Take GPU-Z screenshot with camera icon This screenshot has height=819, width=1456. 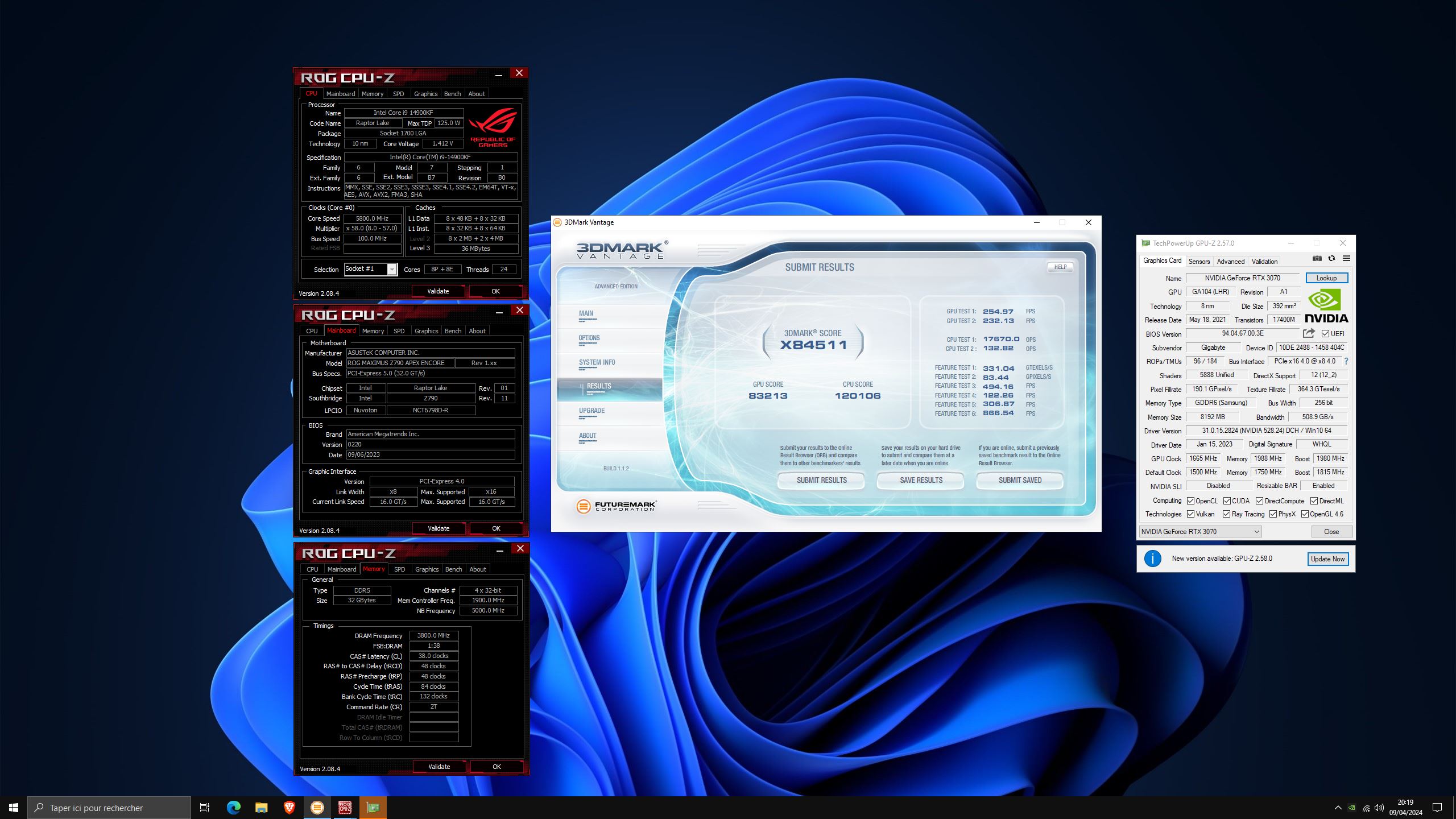click(1317, 259)
